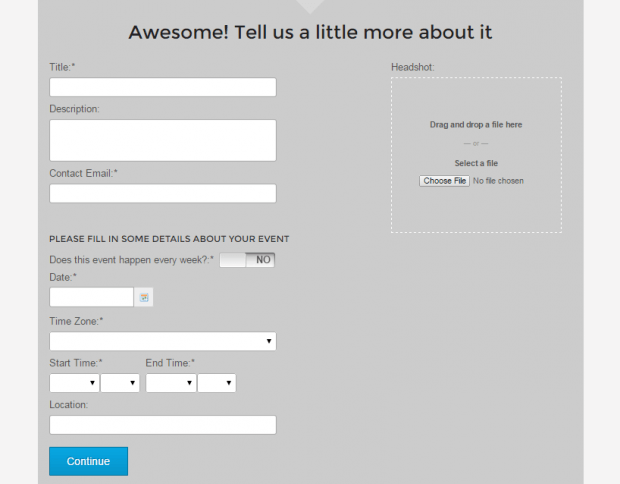This screenshot has width=620, height=484.
Task: Toggle the weekly event switch
Action: pyautogui.click(x=247, y=260)
